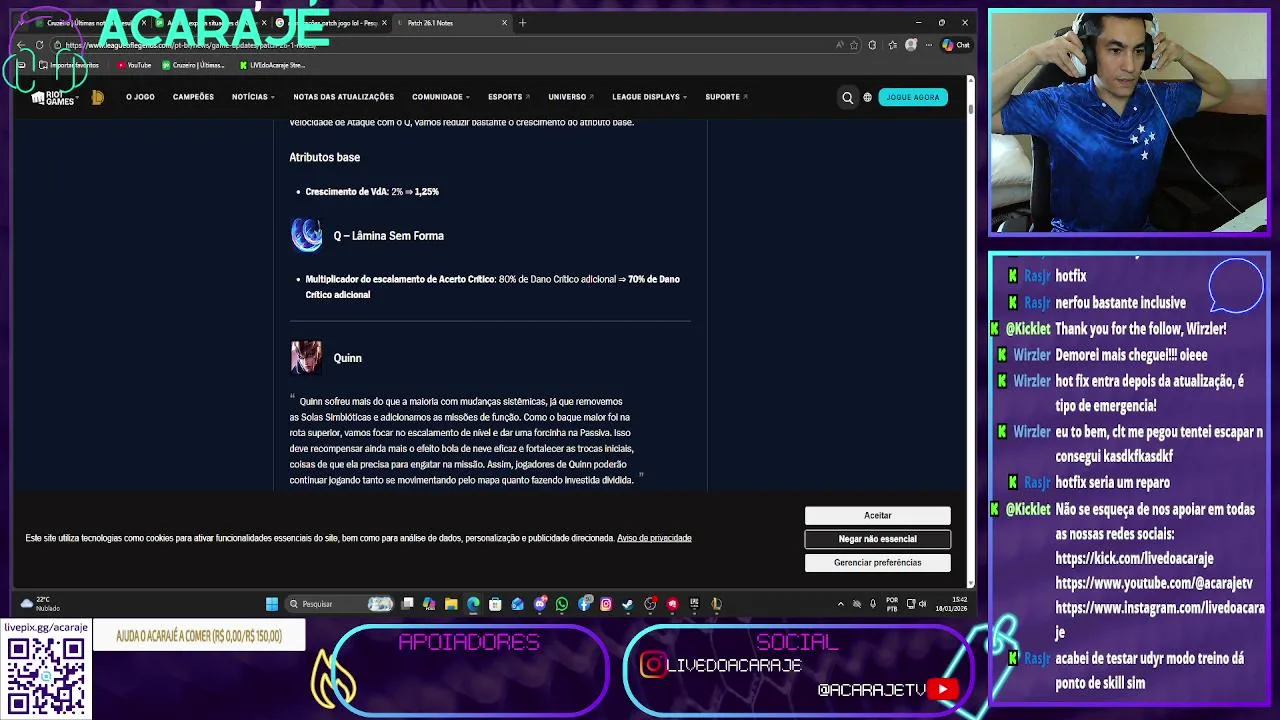The height and width of the screenshot is (720, 1280).
Task: Open a new browser tab
Action: point(522,23)
